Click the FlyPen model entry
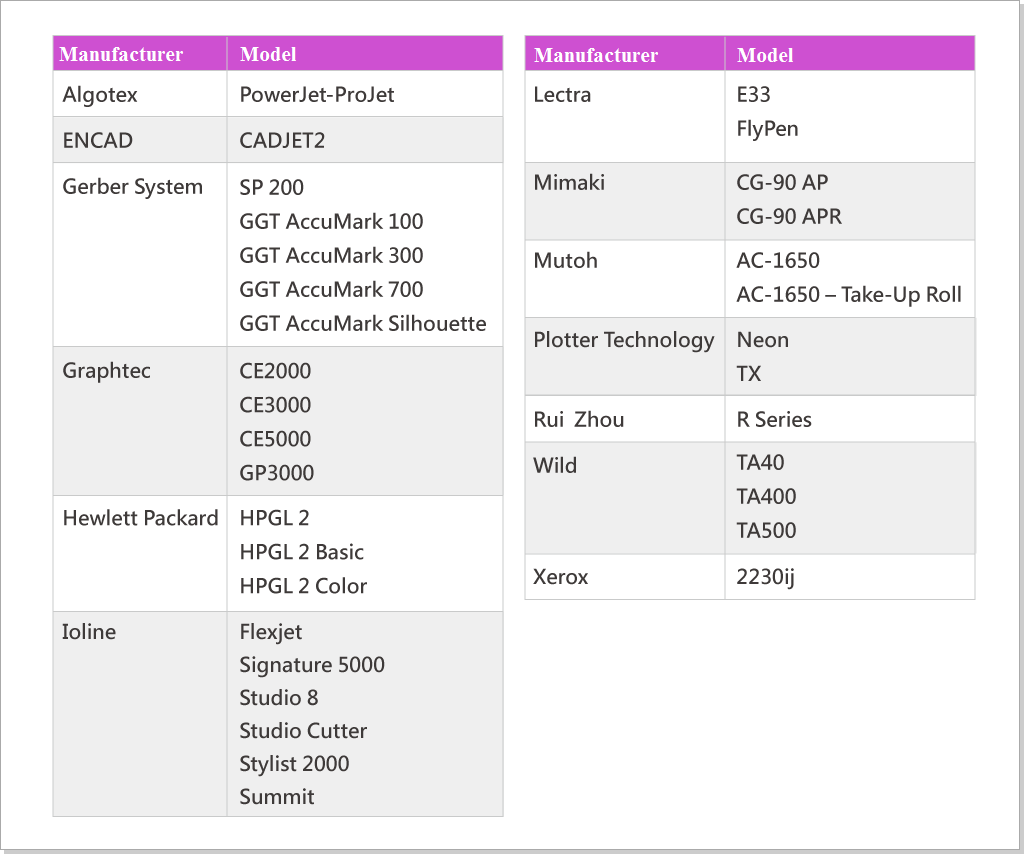Screen dimensions: 1024x854 (767, 129)
